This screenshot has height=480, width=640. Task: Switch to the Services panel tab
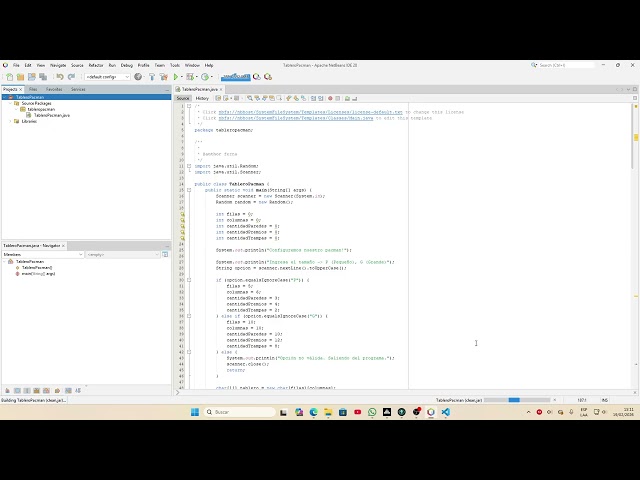(x=78, y=89)
